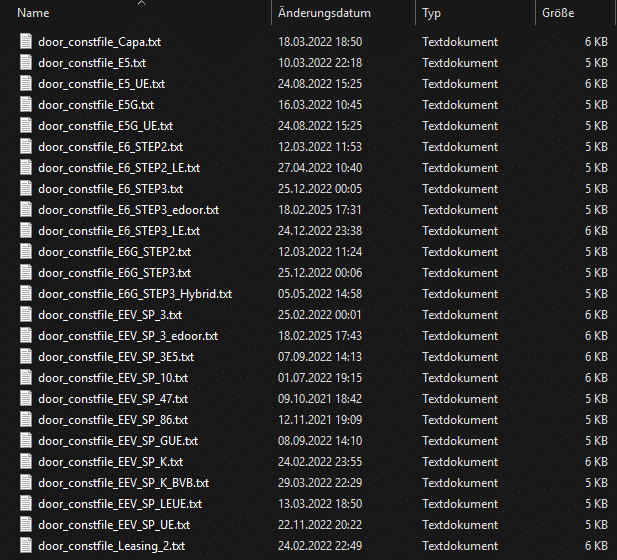Click the file icon of door_constfile_Leasing_2.txt
The width and height of the screenshot is (617, 560).
[27, 545]
